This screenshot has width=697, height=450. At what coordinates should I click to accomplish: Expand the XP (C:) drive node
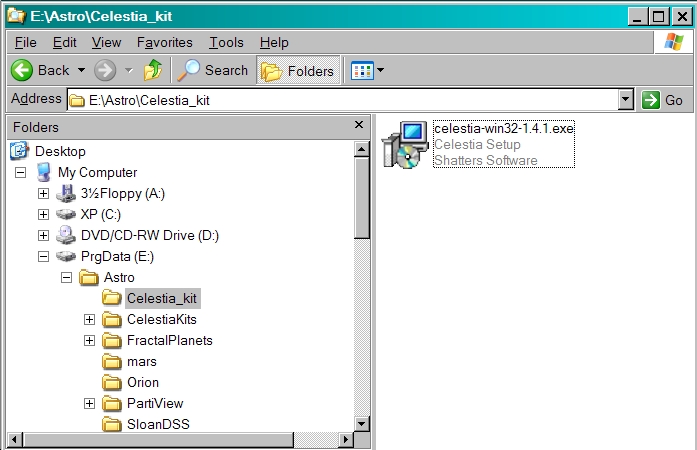point(44,214)
